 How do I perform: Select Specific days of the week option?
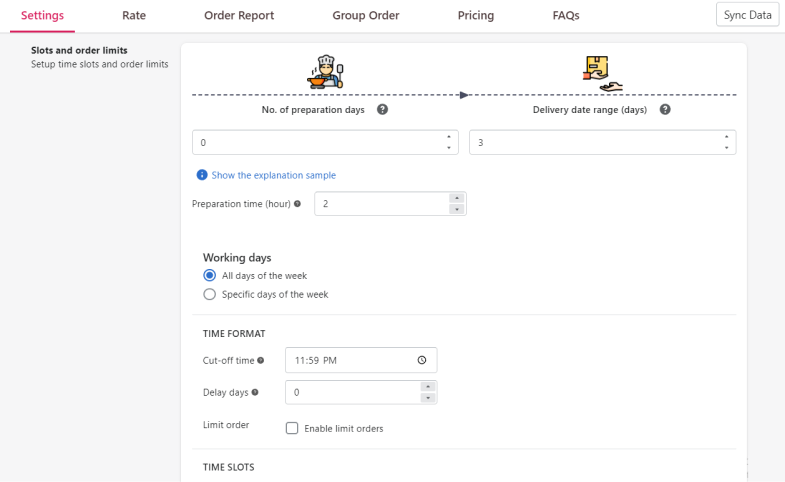coord(209,294)
